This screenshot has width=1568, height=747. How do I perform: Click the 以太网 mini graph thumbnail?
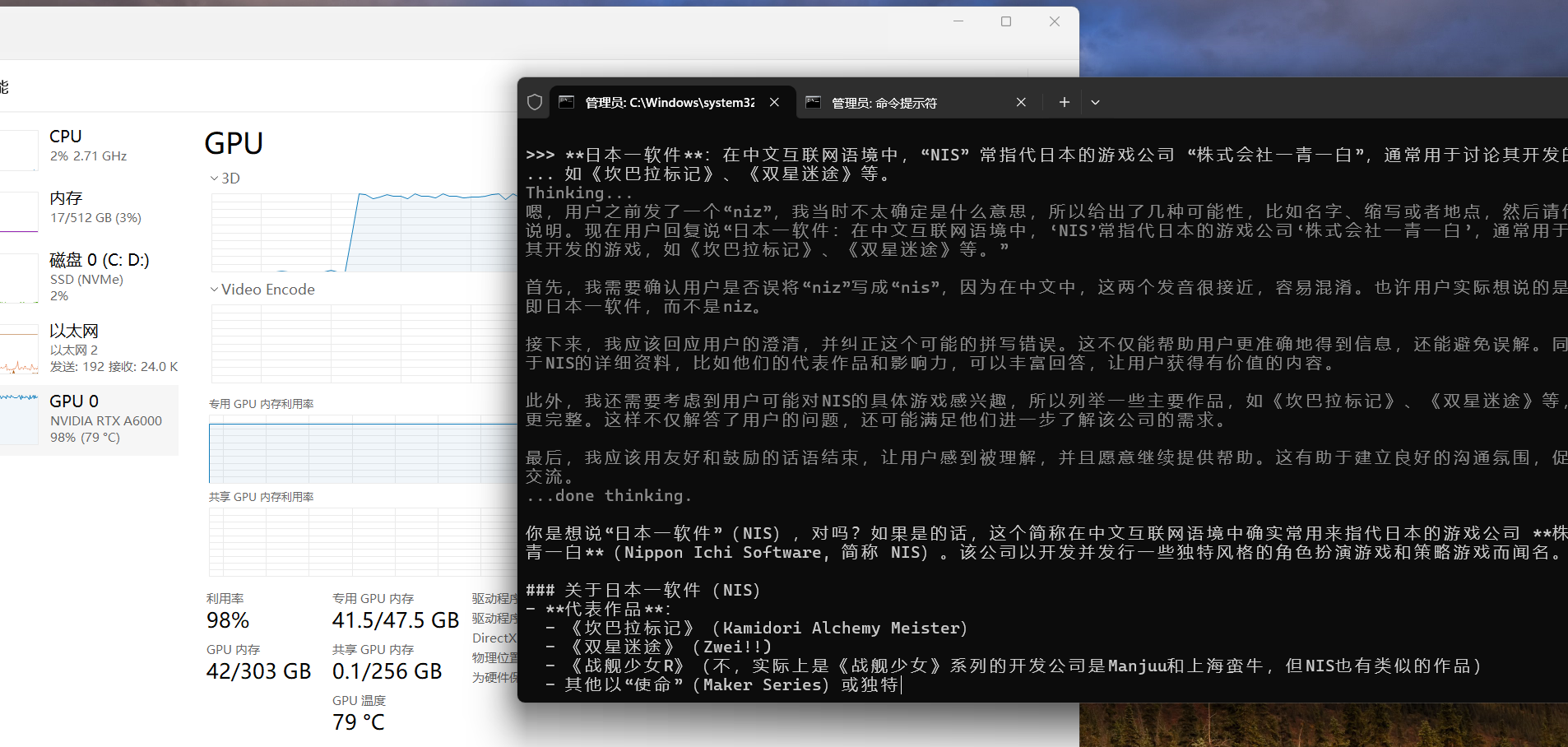tap(19, 350)
